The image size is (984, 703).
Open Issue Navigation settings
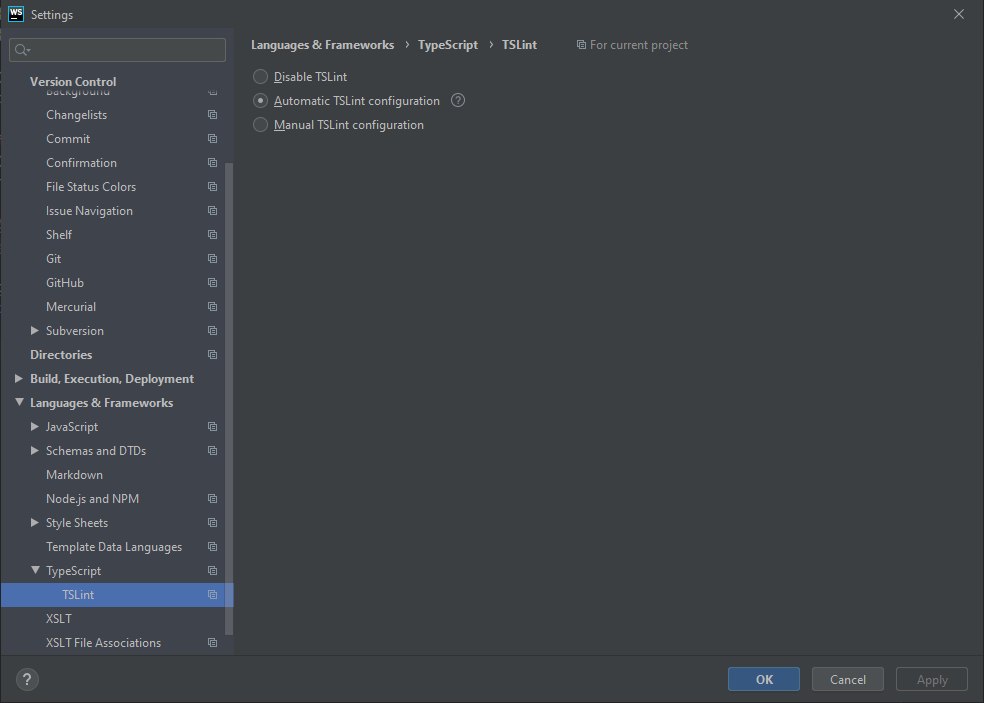(89, 211)
